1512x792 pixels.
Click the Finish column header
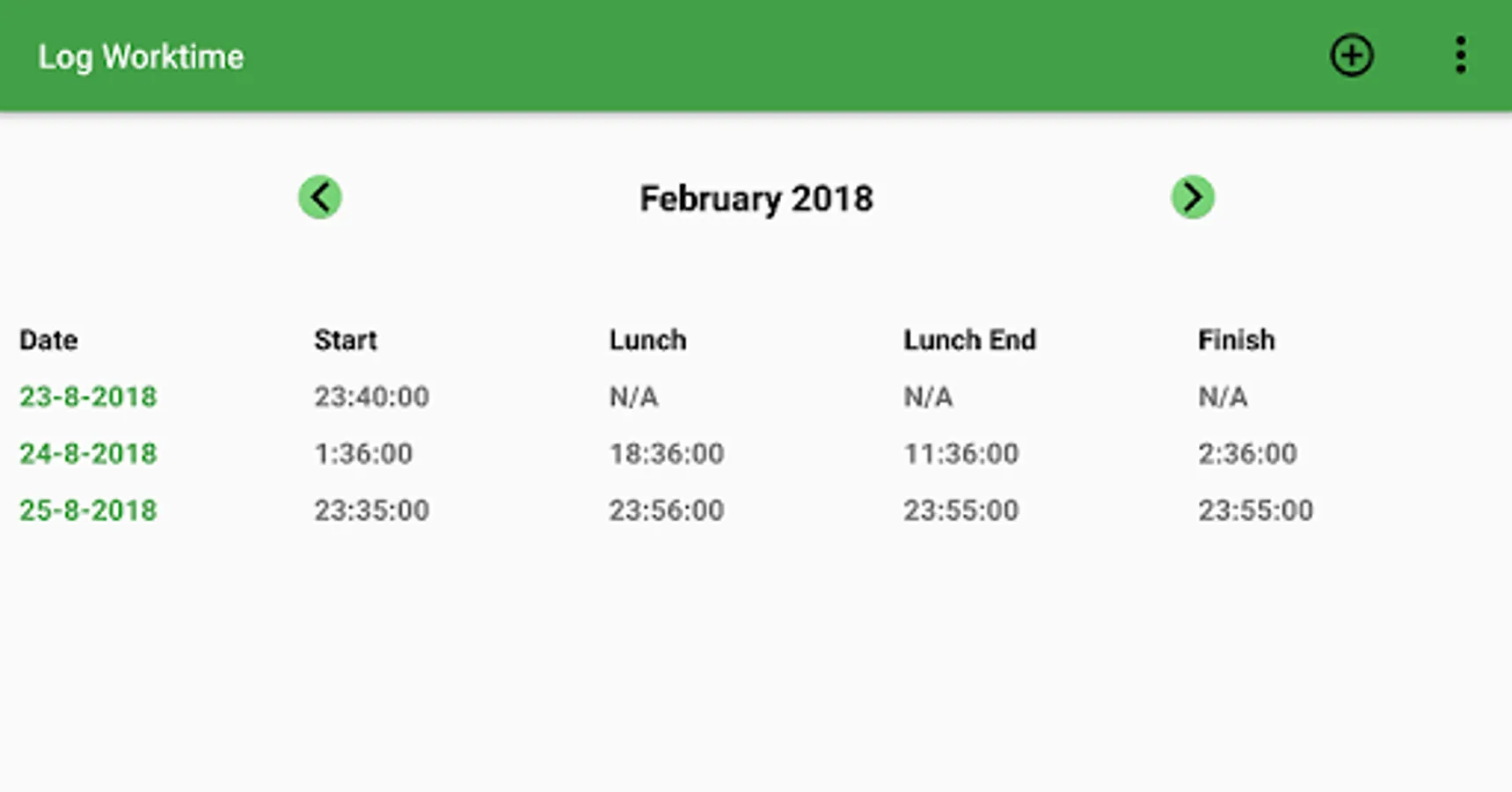tap(1236, 340)
